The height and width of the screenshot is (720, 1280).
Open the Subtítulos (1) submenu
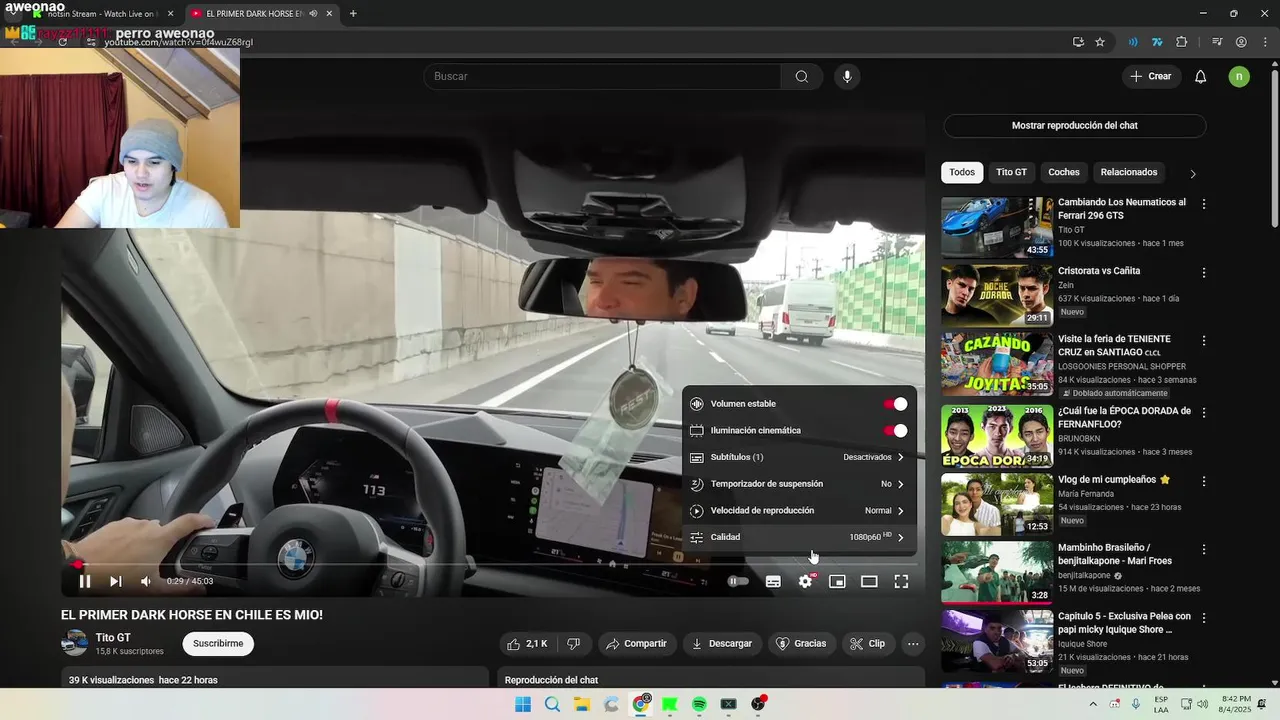click(x=798, y=457)
